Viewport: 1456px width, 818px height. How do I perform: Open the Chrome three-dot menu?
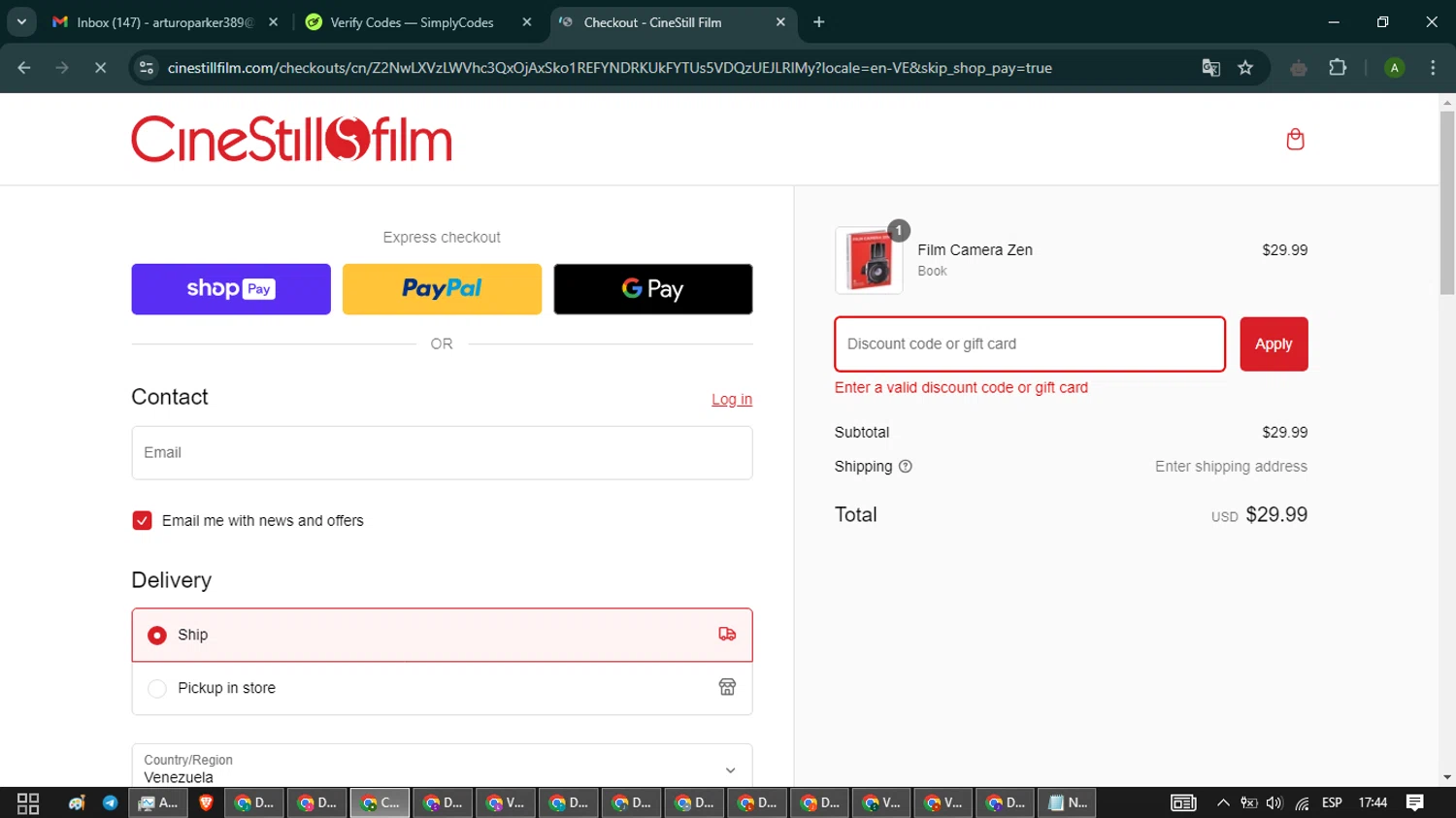click(x=1433, y=68)
